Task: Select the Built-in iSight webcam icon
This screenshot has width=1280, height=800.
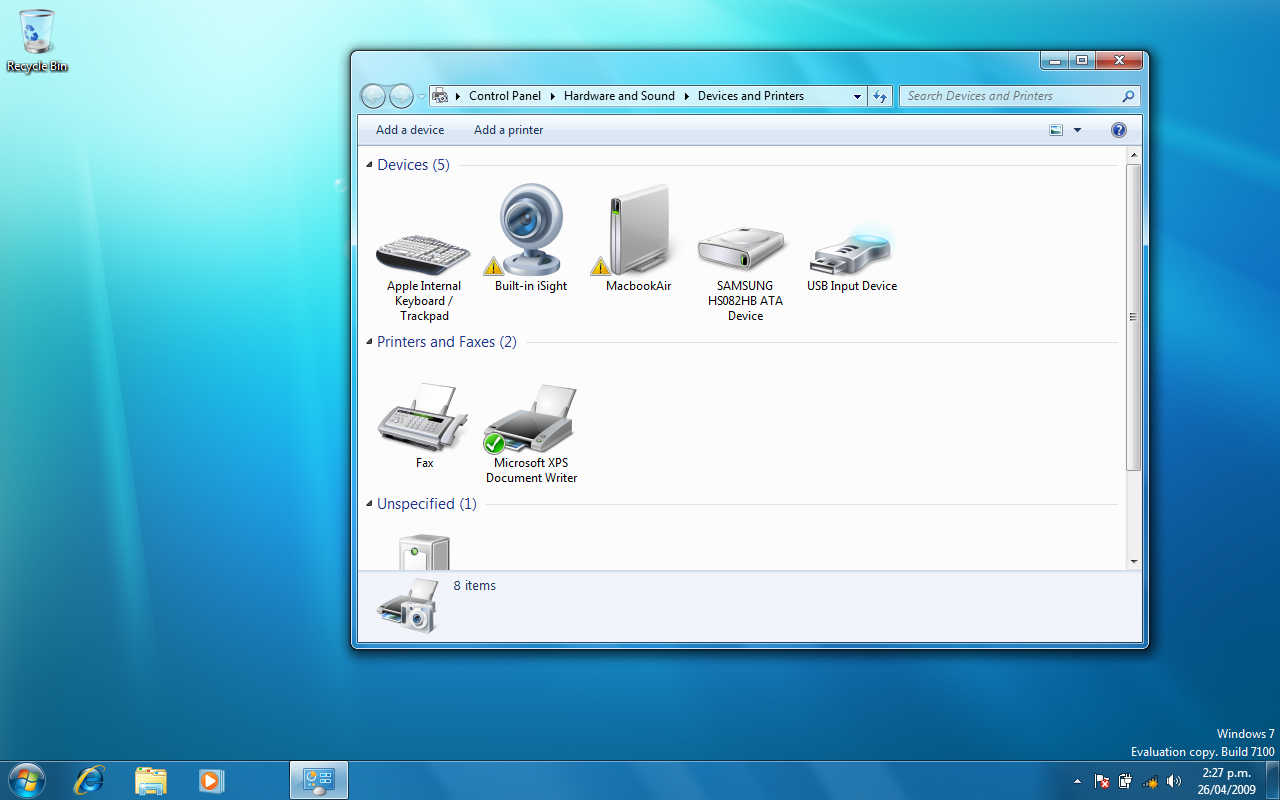Action: (530, 230)
